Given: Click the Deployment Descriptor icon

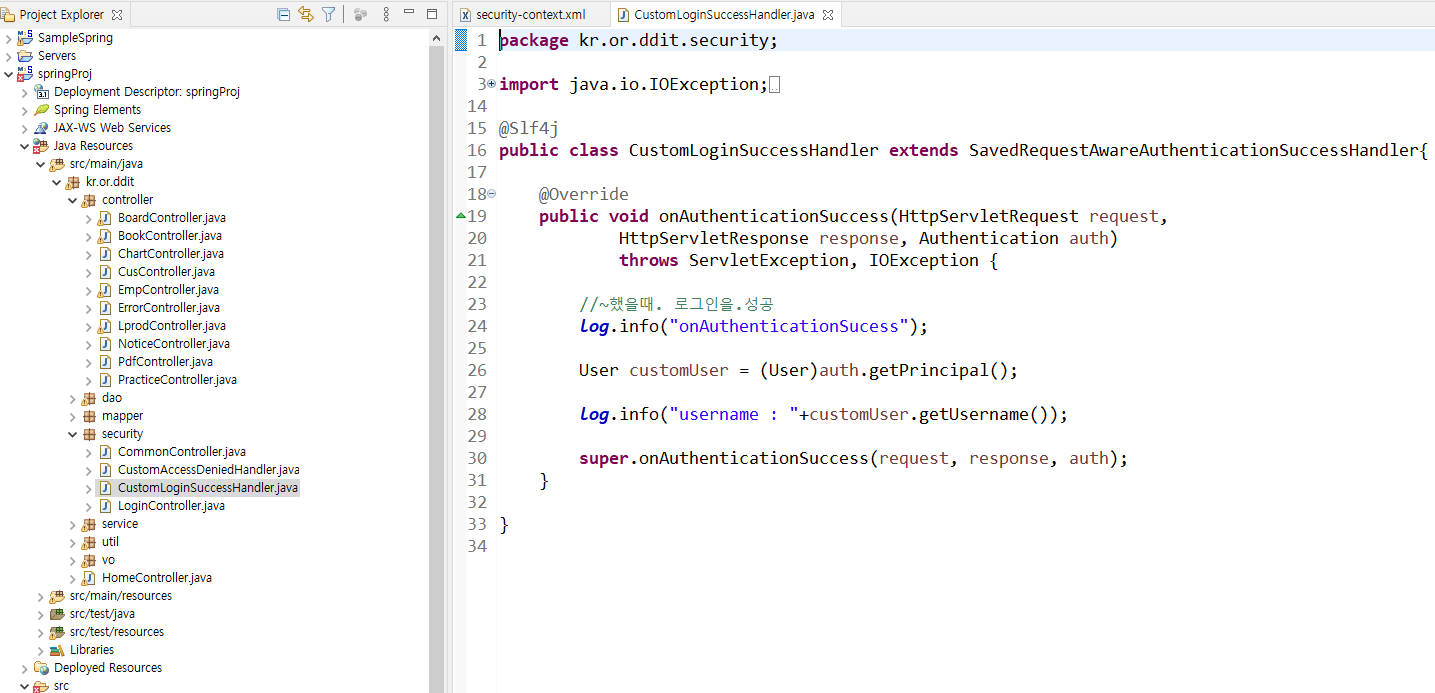Looking at the screenshot, I should tap(41, 92).
